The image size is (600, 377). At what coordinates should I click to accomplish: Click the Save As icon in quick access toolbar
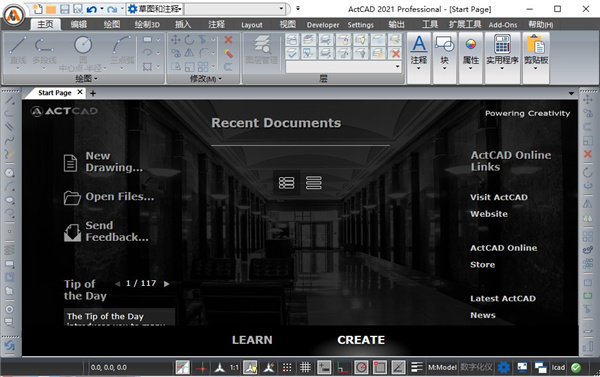[78, 9]
